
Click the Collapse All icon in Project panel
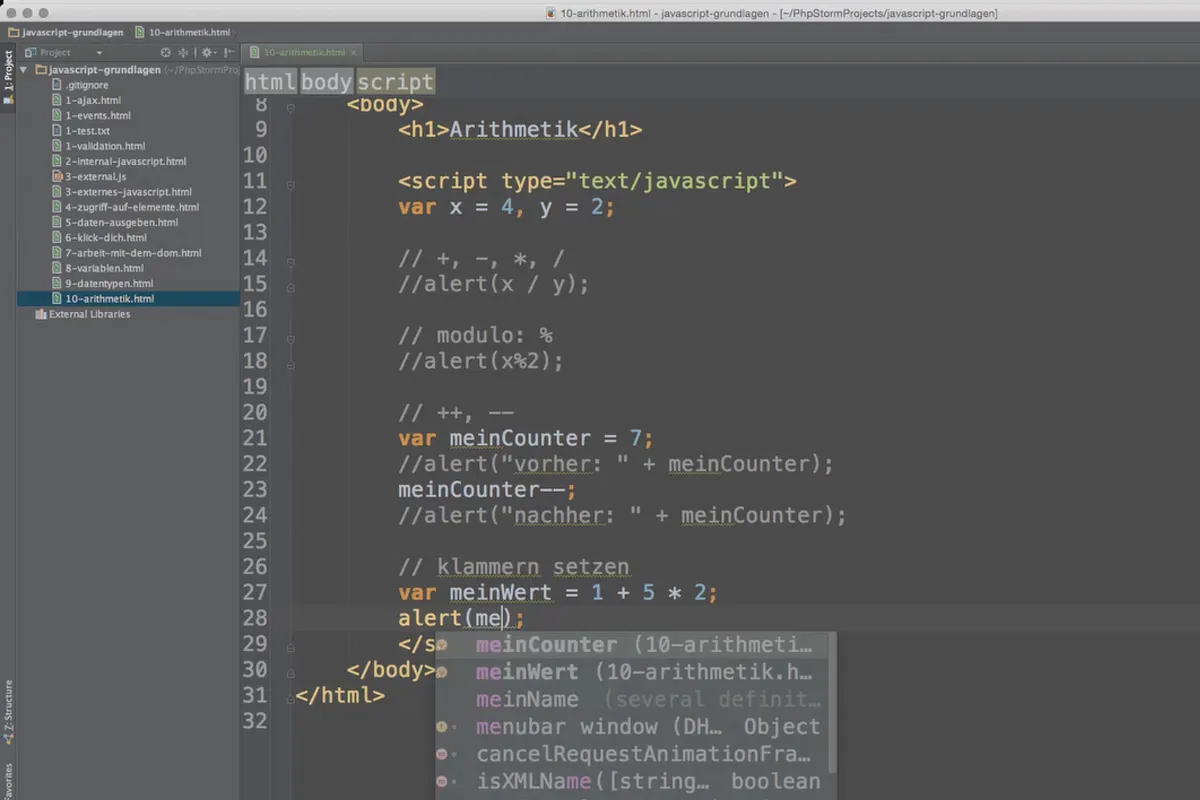[183, 52]
